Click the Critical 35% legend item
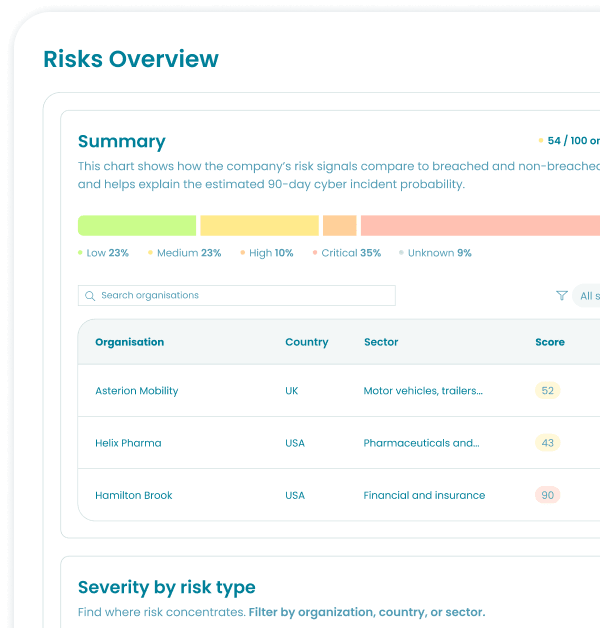Viewport: 600px width, 628px height. [347, 253]
